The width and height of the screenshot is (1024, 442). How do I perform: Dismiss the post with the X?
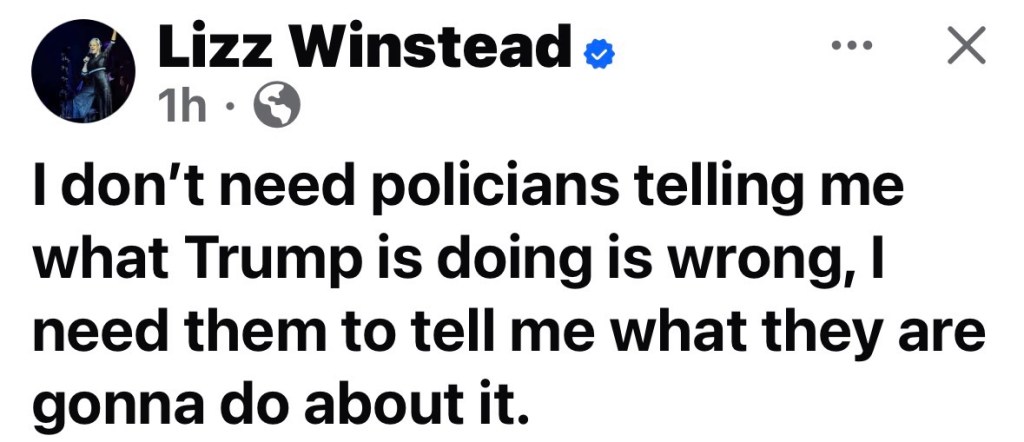coord(965,46)
